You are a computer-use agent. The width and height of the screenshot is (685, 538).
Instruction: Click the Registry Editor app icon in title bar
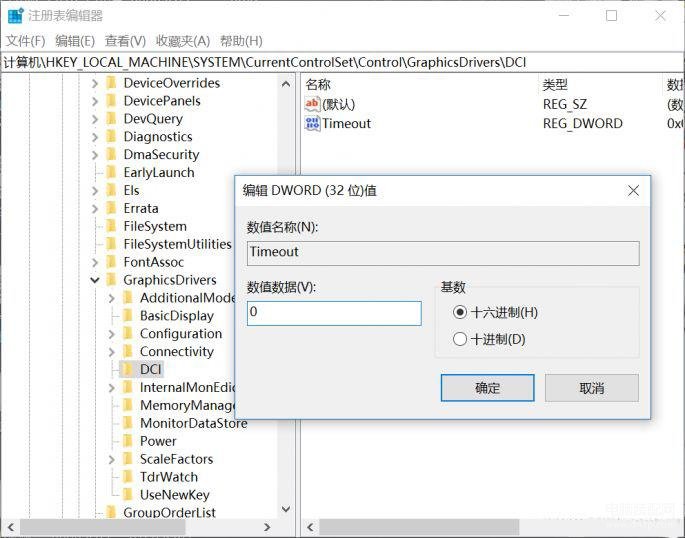point(16,16)
